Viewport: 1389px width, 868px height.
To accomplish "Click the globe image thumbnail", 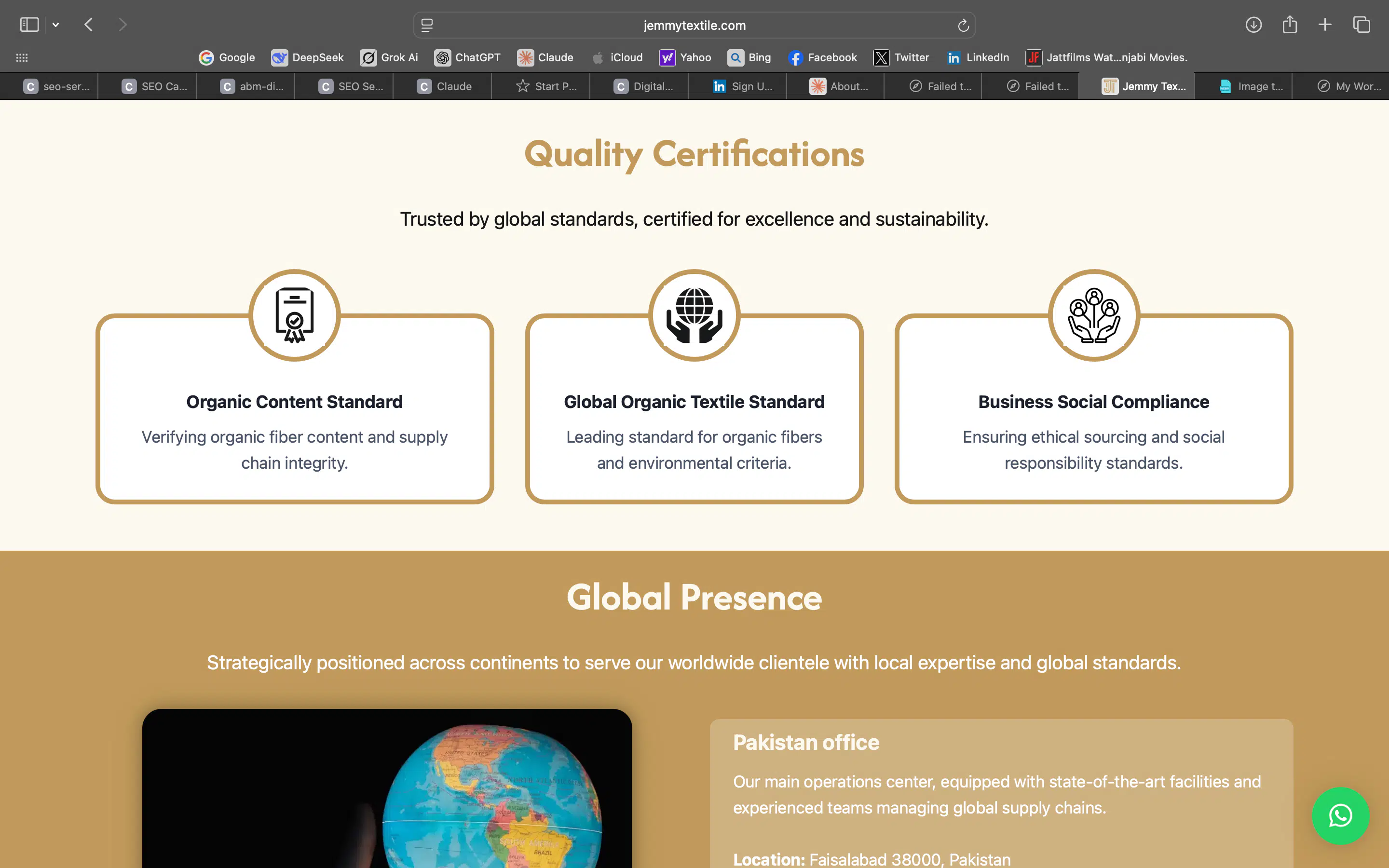I will pos(387,787).
